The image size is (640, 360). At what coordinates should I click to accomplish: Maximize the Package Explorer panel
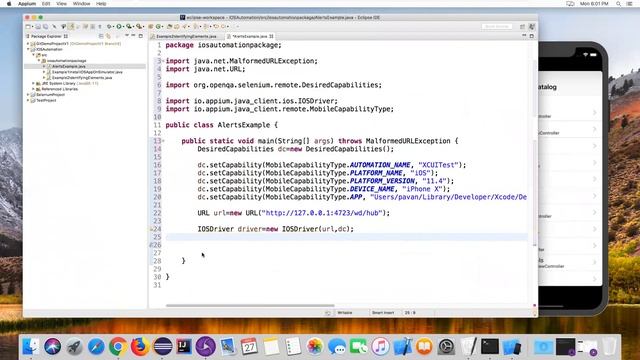click(x=141, y=36)
